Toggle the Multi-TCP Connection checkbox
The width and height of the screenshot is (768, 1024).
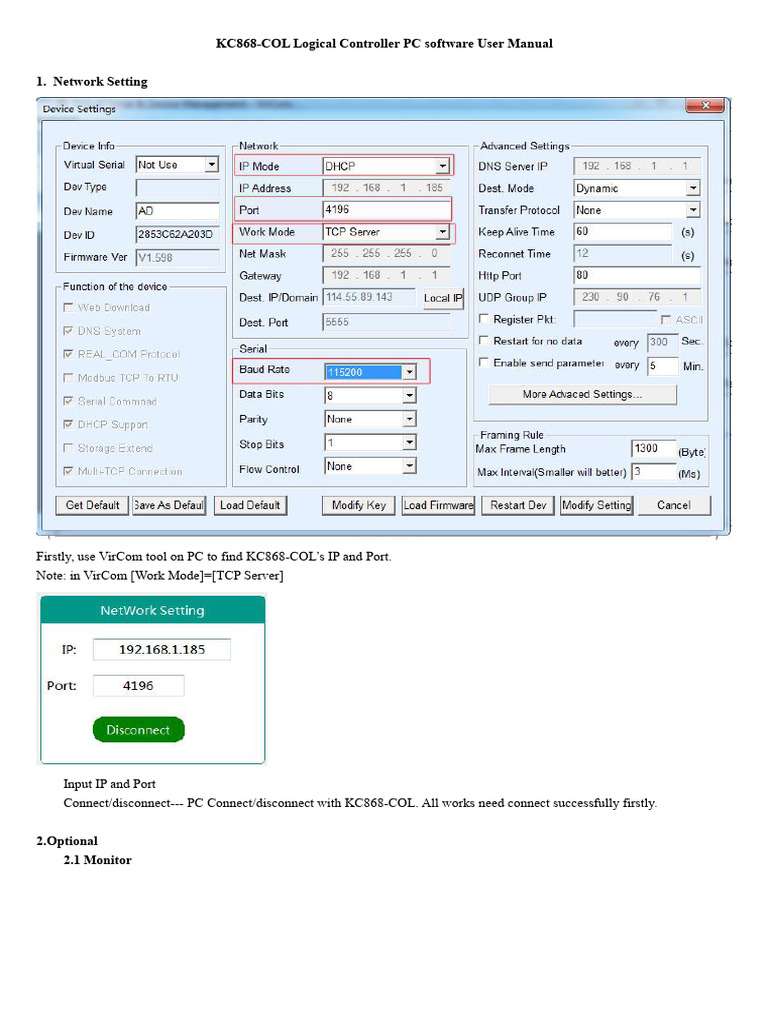pos(68,471)
